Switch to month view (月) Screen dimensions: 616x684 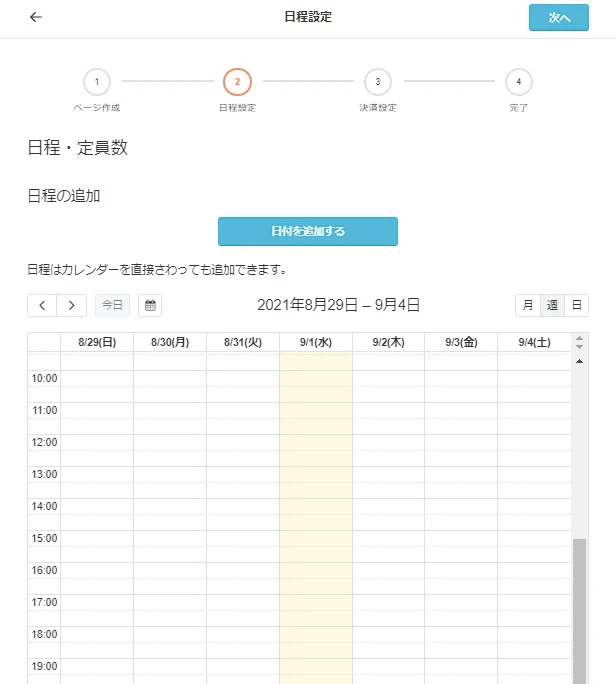coord(527,306)
